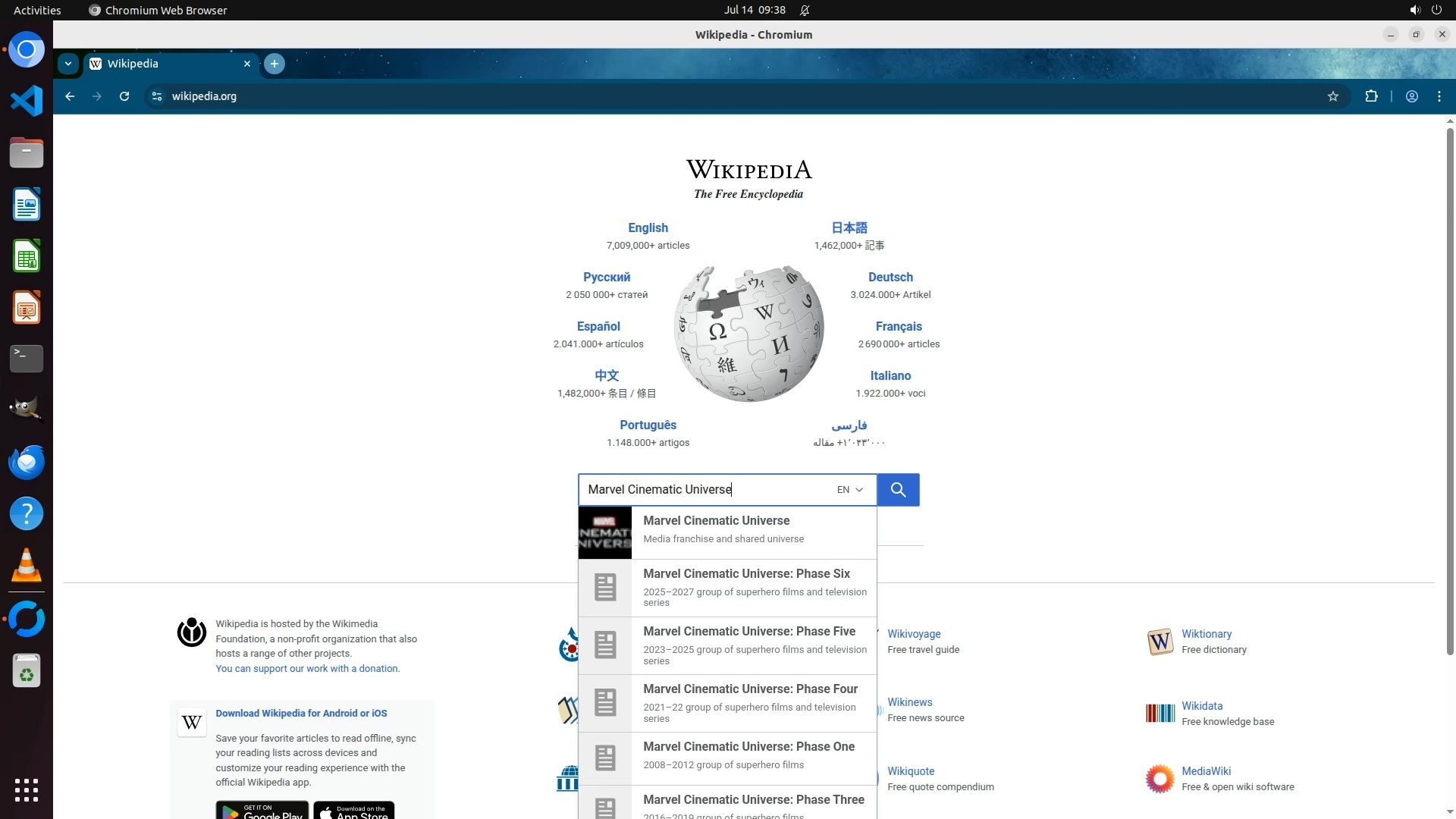Open Chromium three-dot menu
Viewport: 1456px width, 819px height.
click(1439, 96)
